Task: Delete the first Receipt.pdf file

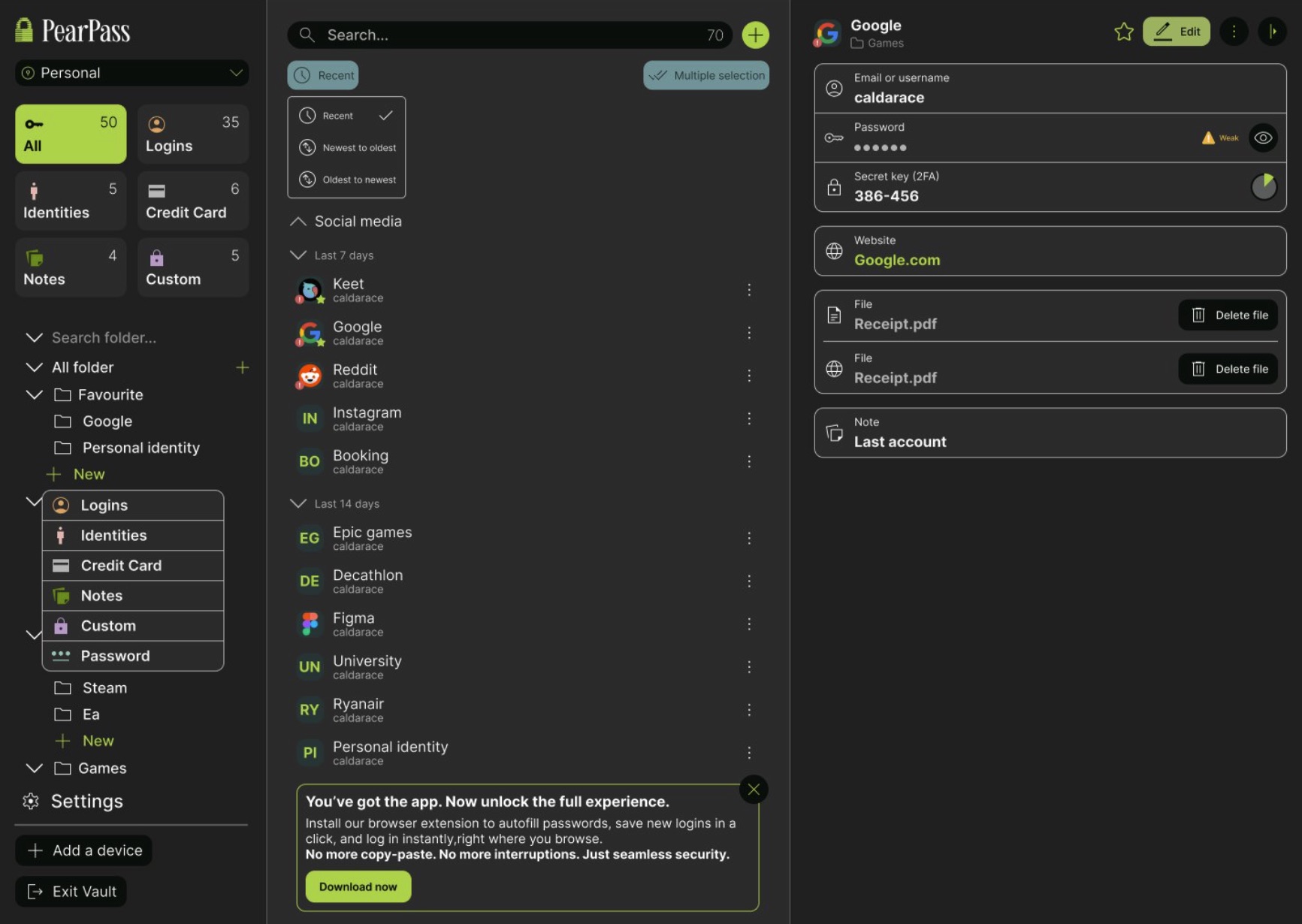Action: [x=1228, y=315]
